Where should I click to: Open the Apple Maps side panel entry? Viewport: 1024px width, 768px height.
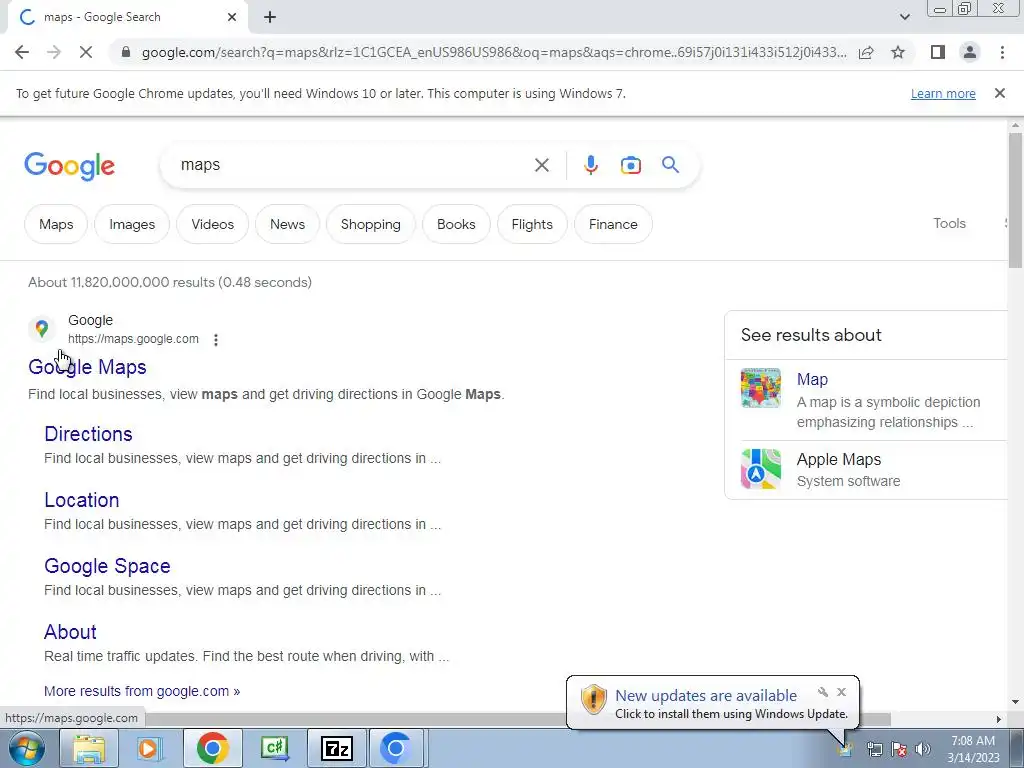tap(839, 460)
